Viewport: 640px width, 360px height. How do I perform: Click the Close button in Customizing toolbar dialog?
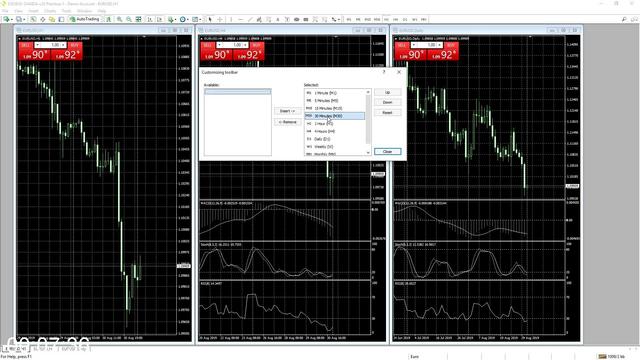(x=387, y=151)
